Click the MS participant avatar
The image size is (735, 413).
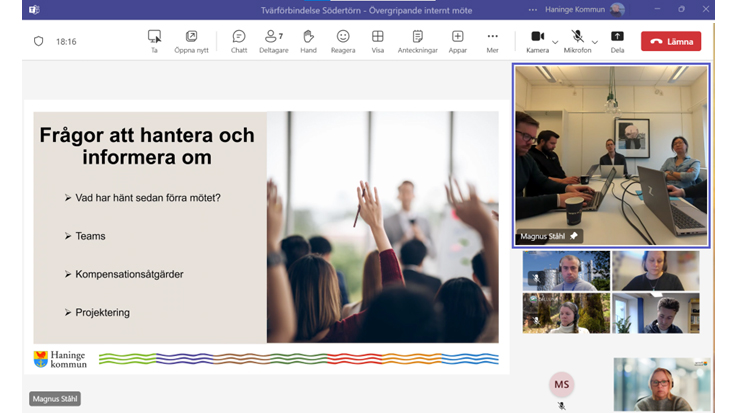561,384
